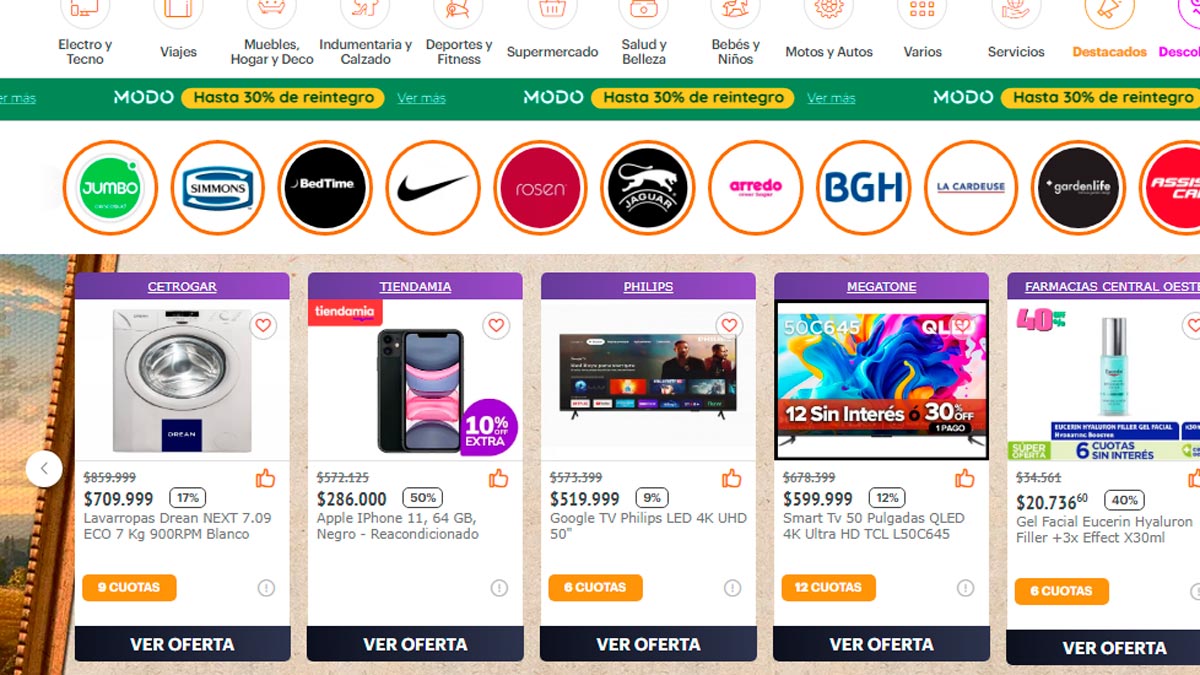The height and width of the screenshot is (675, 1200).
Task: Go to previous products with left carousel arrow
Action: 44,468
